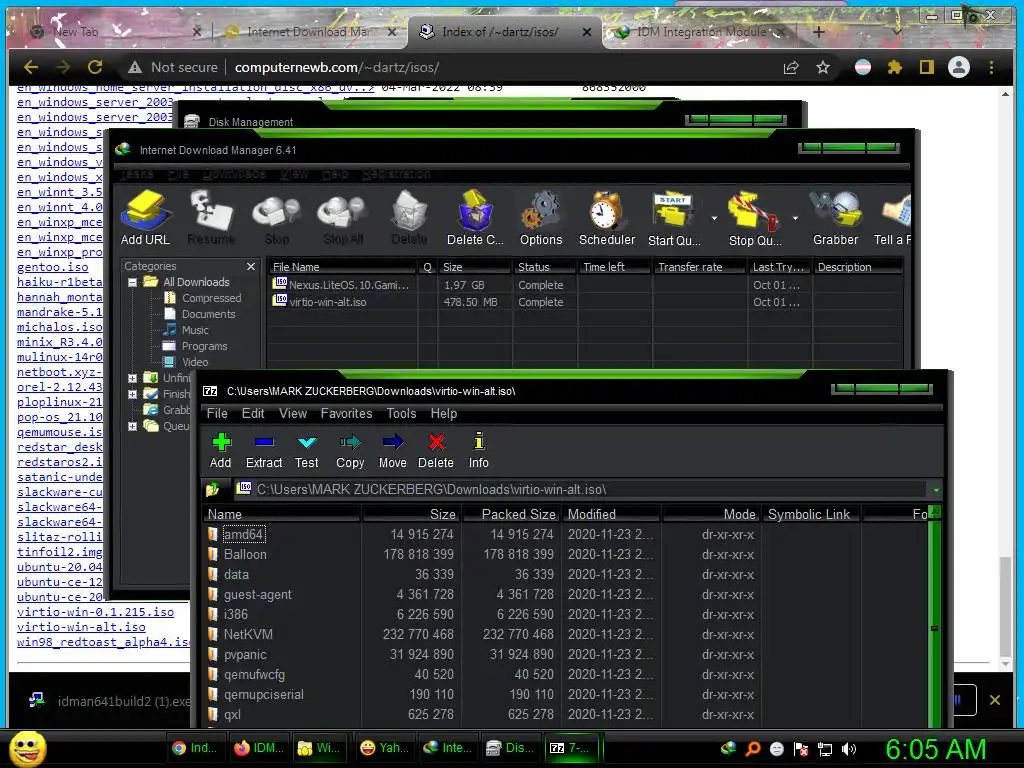Switch to IDM Integration Module tab
The image size is (1024, 768).
tap(702, 31)
